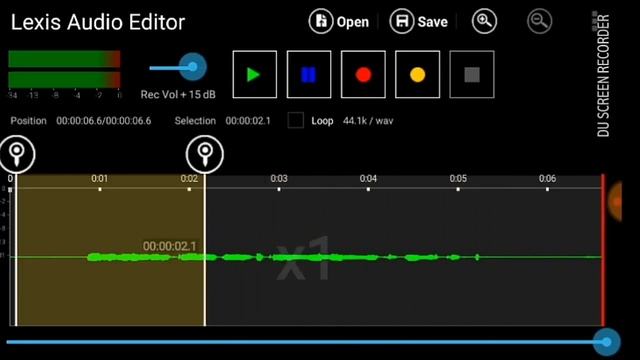The image size is (640, 360).
Task: Save the recording with Save button
Action: click(x=419, y=21)
